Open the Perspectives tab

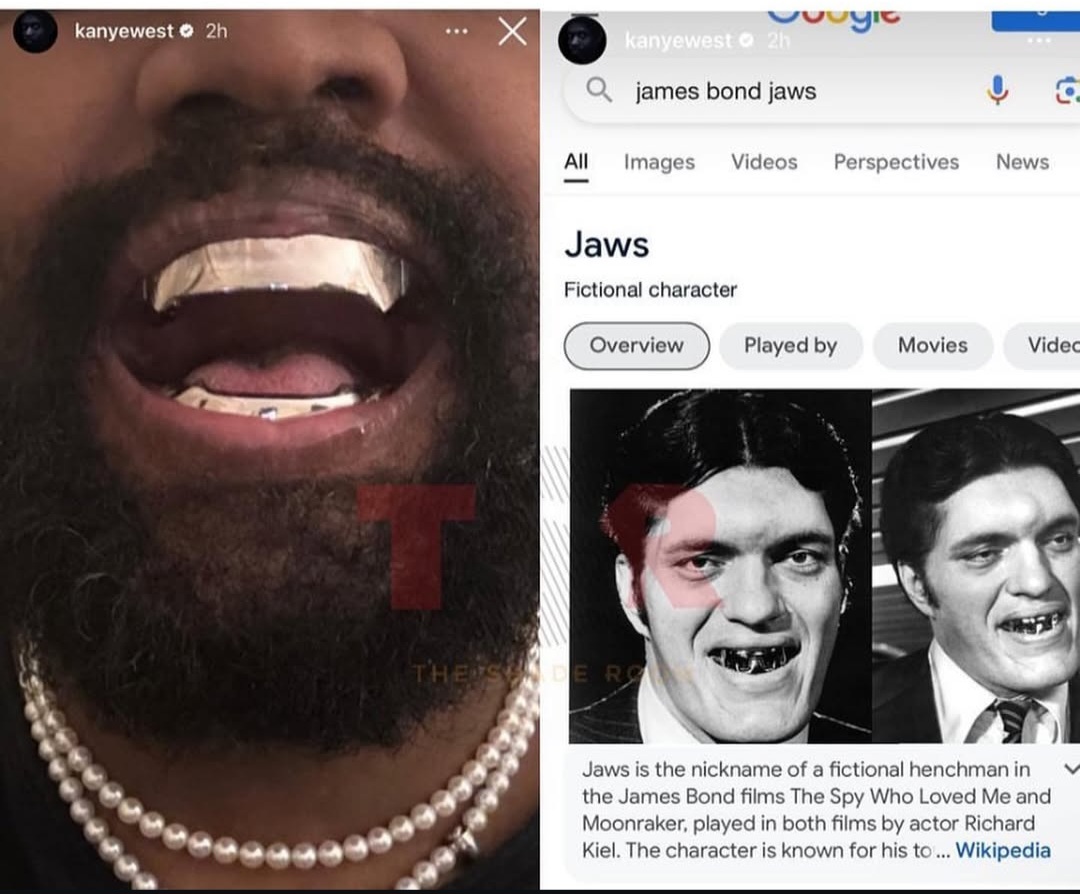pos(896,162)
